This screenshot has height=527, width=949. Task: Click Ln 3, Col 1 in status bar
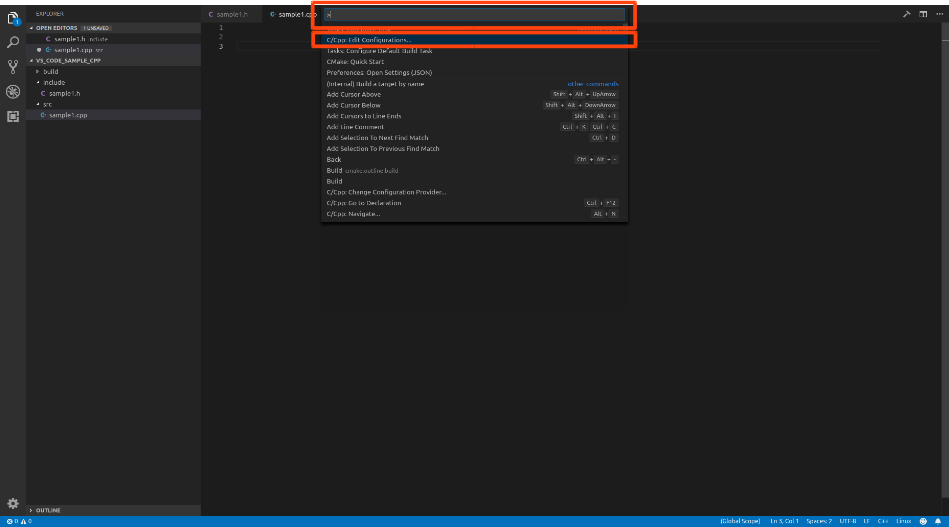784,521
